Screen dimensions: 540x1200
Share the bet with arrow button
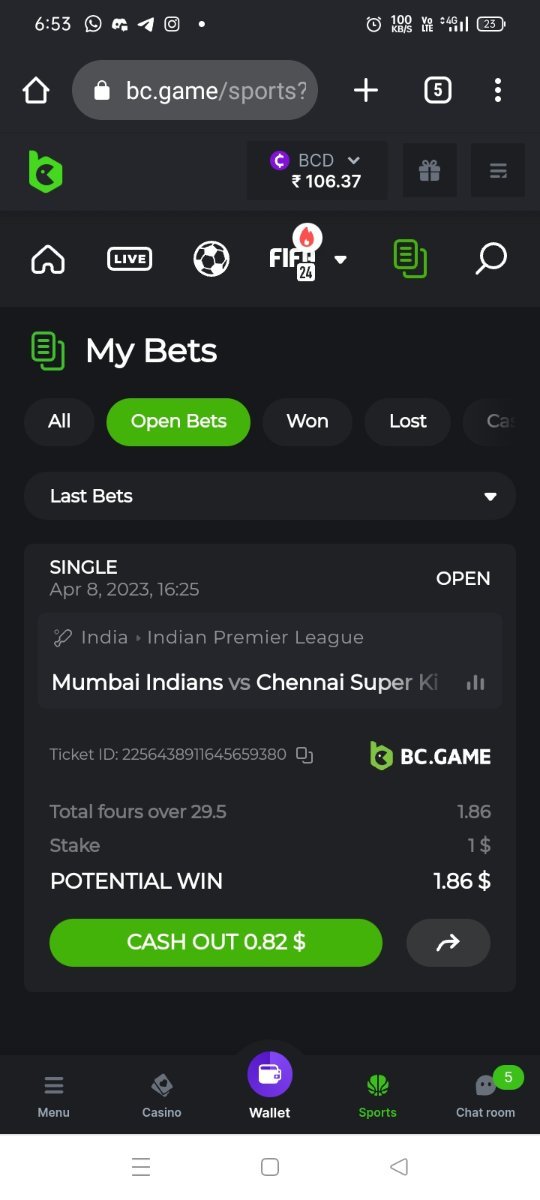click(448, 942)
